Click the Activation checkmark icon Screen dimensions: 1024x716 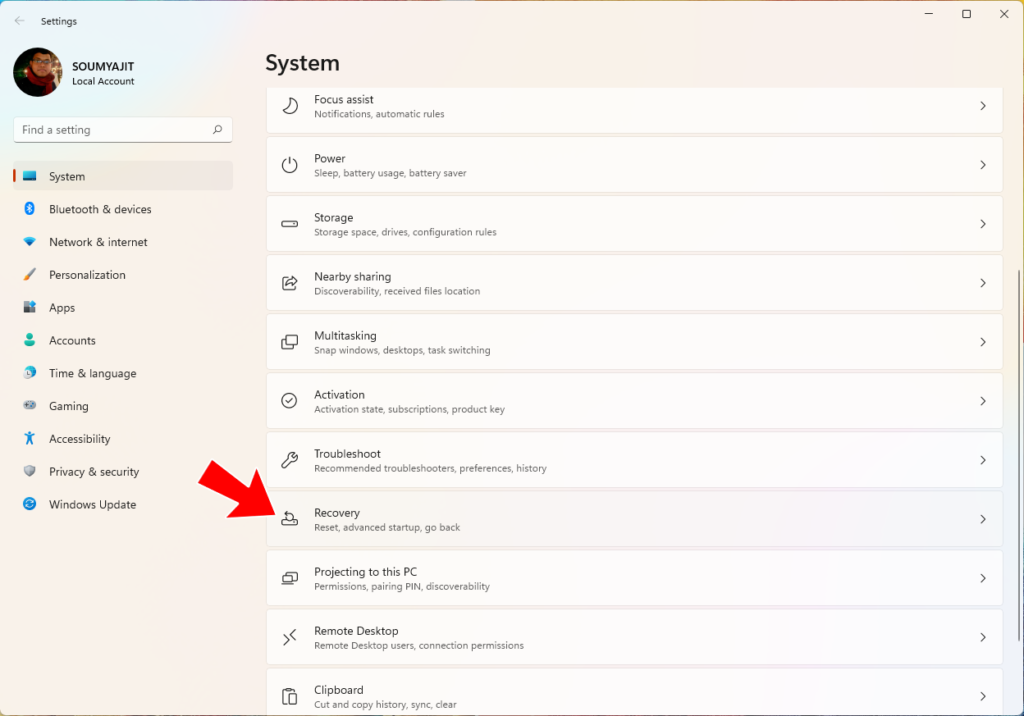289,400
